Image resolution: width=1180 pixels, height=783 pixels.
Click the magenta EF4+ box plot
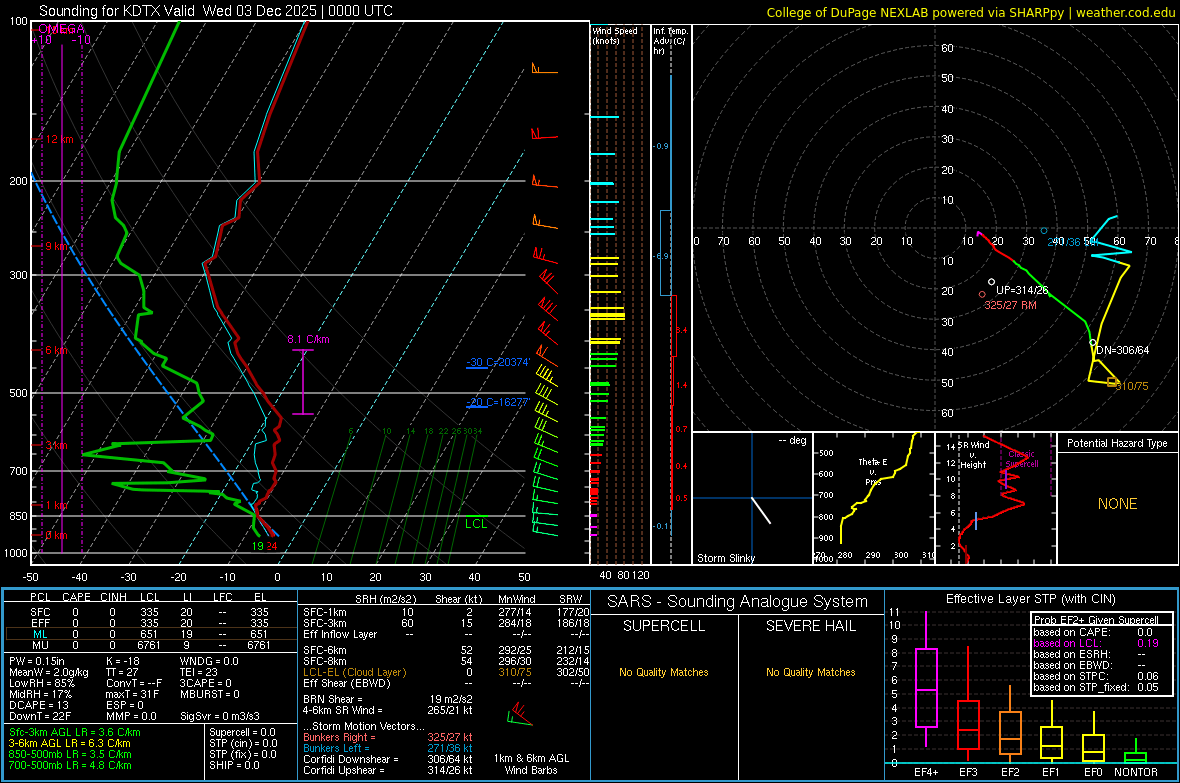click(926, 687)
